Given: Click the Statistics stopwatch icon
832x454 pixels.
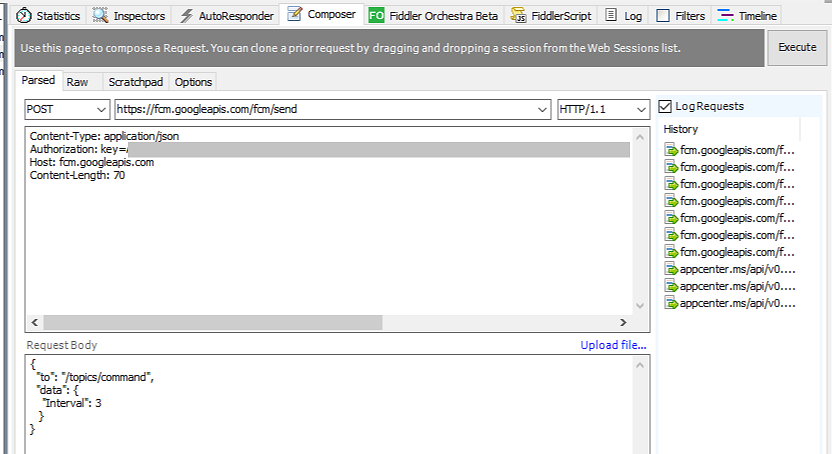Looking at the screenshot, I should click(x=24, y=16).
